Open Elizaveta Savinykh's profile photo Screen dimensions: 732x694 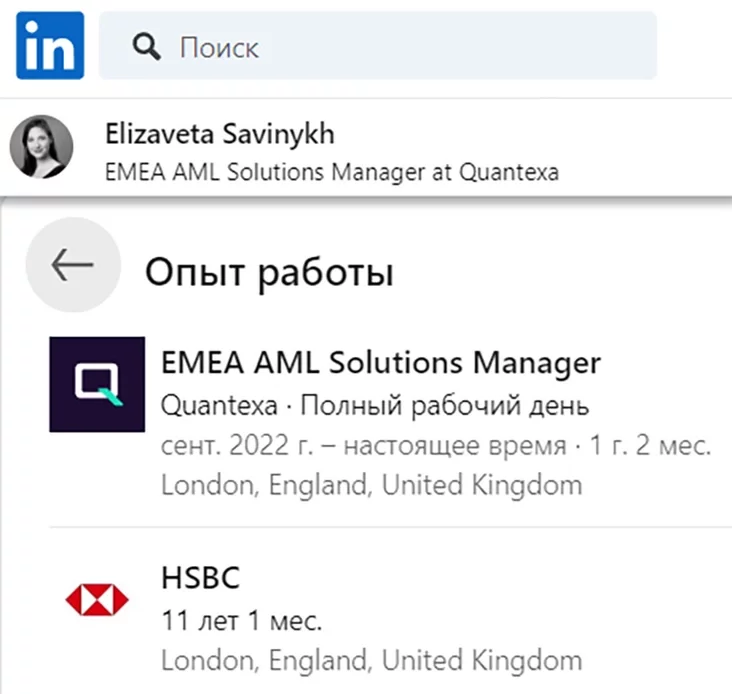[x=41, y=146]
